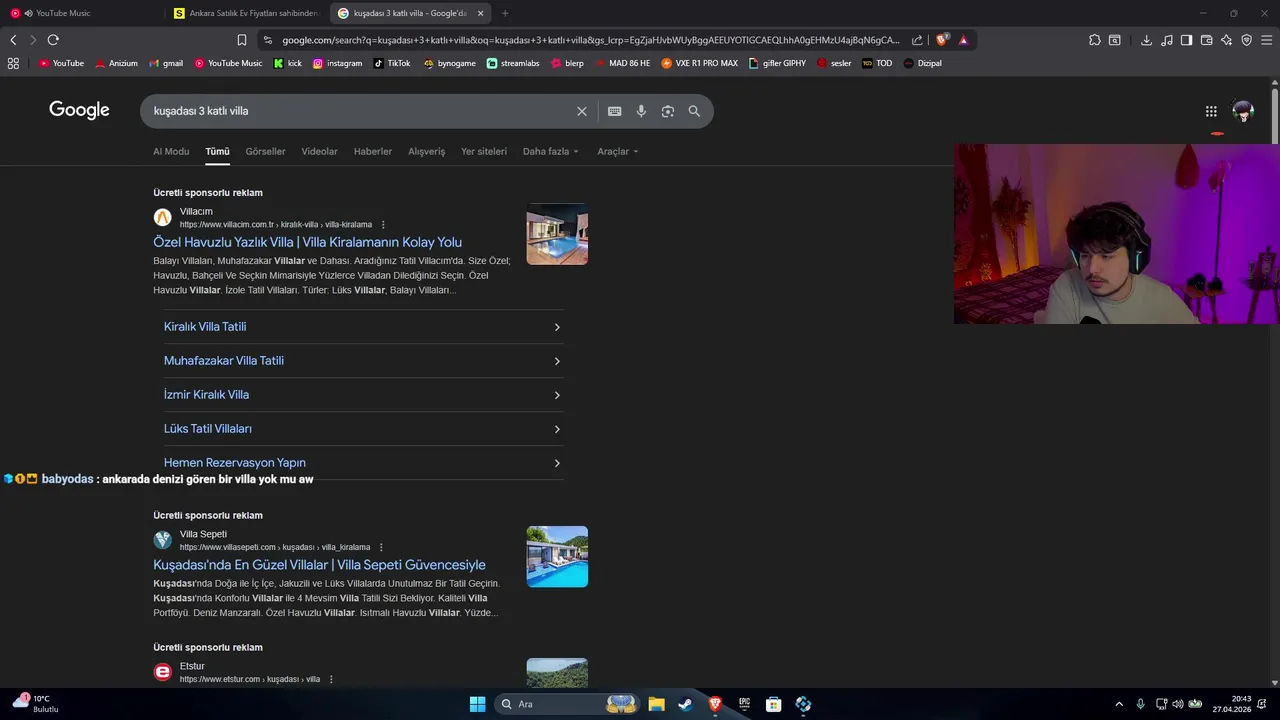Search by image with the Lens icon
The image size is (1280, 720).
pos(668,111)
